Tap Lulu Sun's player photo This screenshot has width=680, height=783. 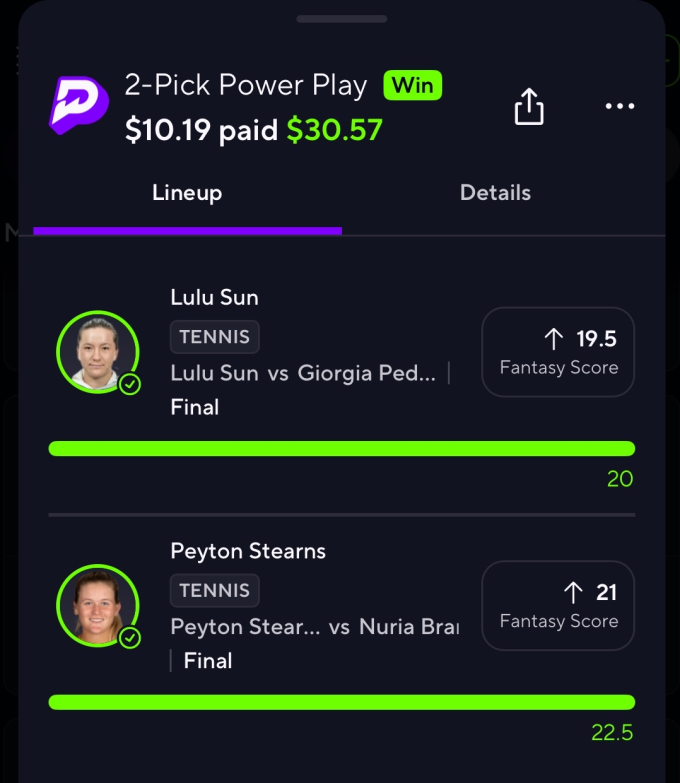click(x=96, y=351)
